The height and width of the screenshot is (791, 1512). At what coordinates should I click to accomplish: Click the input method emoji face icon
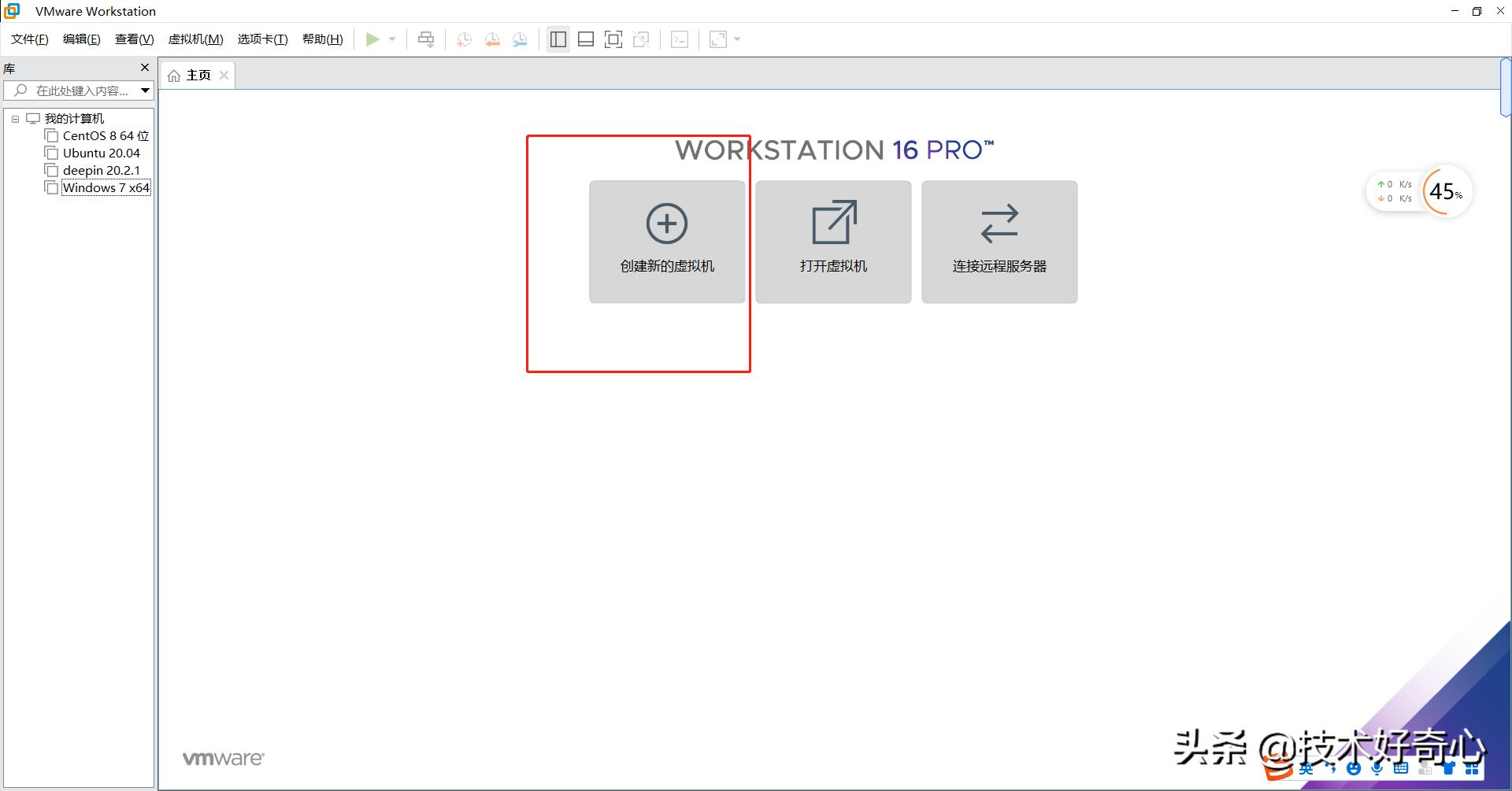[1354, 769]
